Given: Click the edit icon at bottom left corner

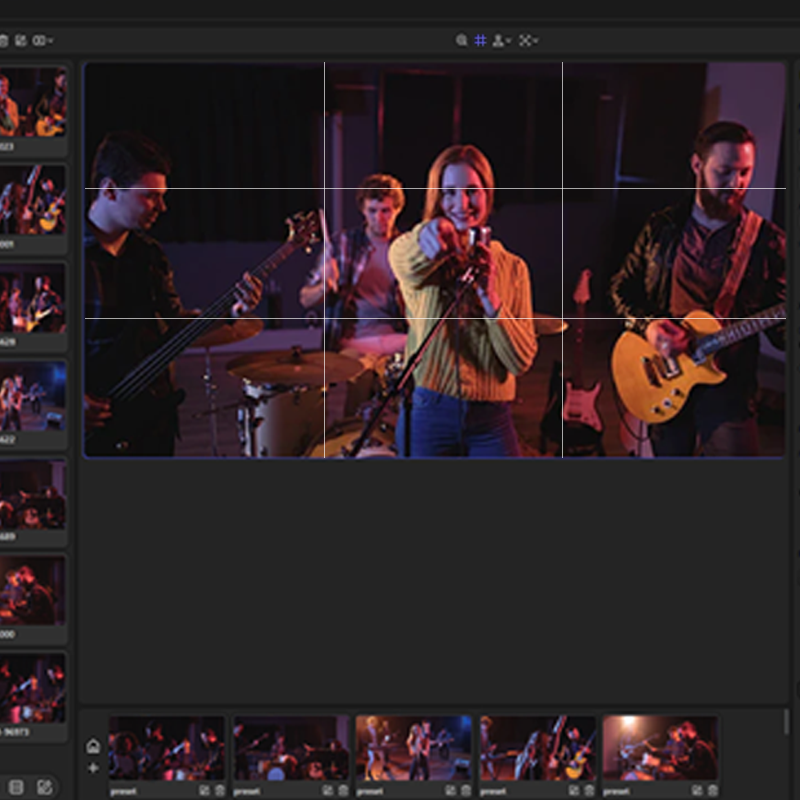Looking at the screenshot, I should click(44, 787).
